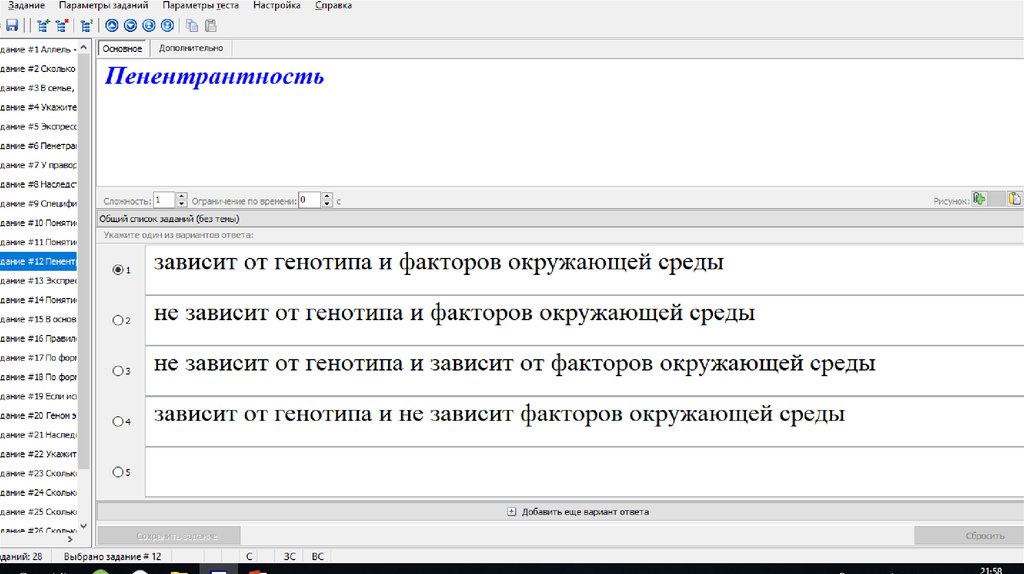This screenshot has height=574, width=1024.
Task: Click the copy icon in the toolbar
Action: click(192, 26)
